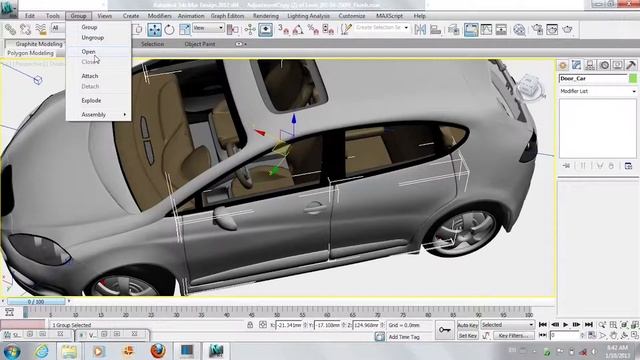Switch to the Selection ribbon tab
640x360 pixels.
click(152, 44)
